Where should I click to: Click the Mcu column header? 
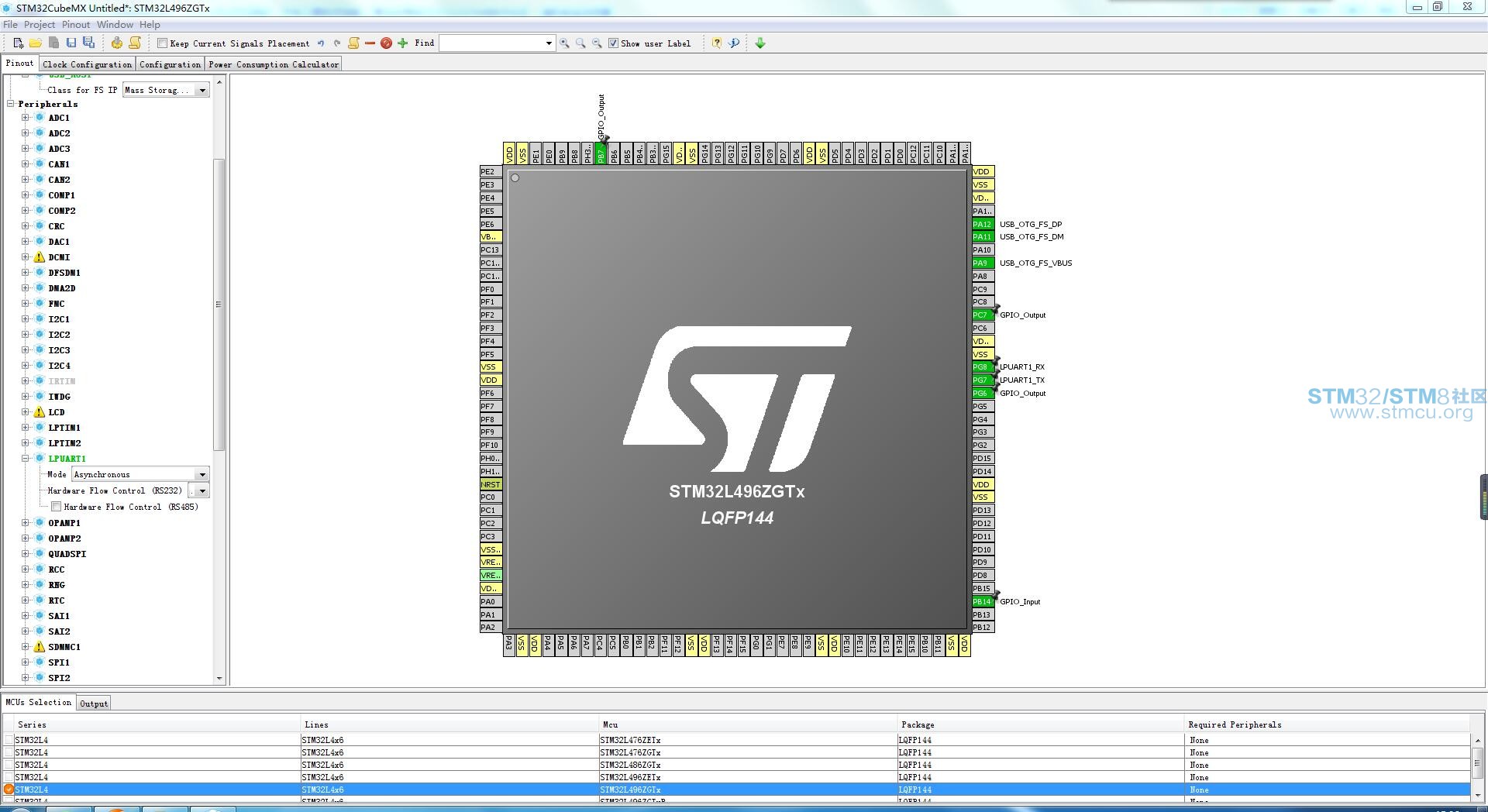[747, 724]
